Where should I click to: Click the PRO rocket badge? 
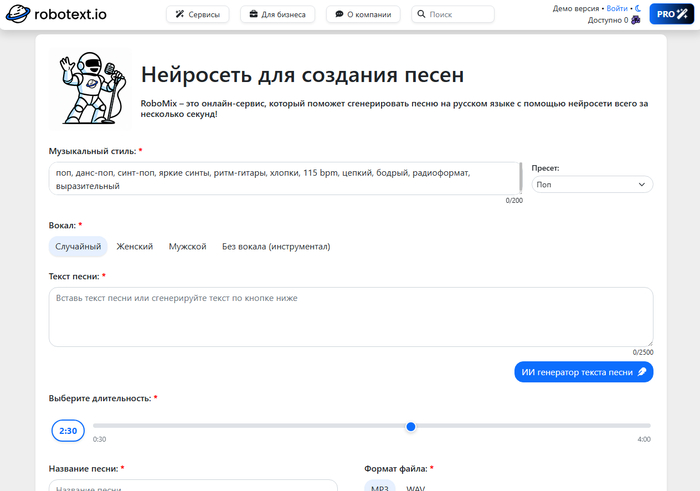pyautogui.click(x=665, y=14)
